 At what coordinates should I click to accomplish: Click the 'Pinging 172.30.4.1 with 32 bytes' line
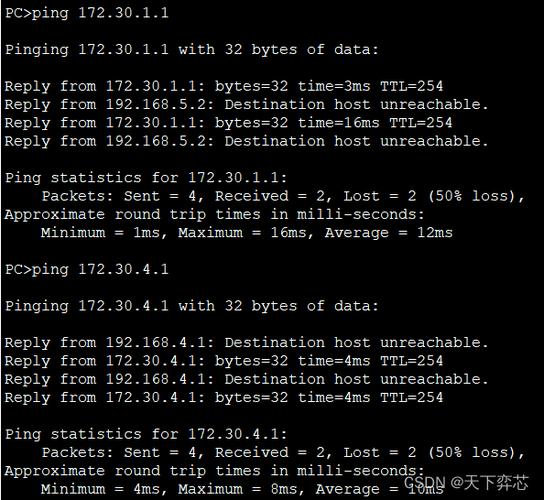tap(192, 306)
